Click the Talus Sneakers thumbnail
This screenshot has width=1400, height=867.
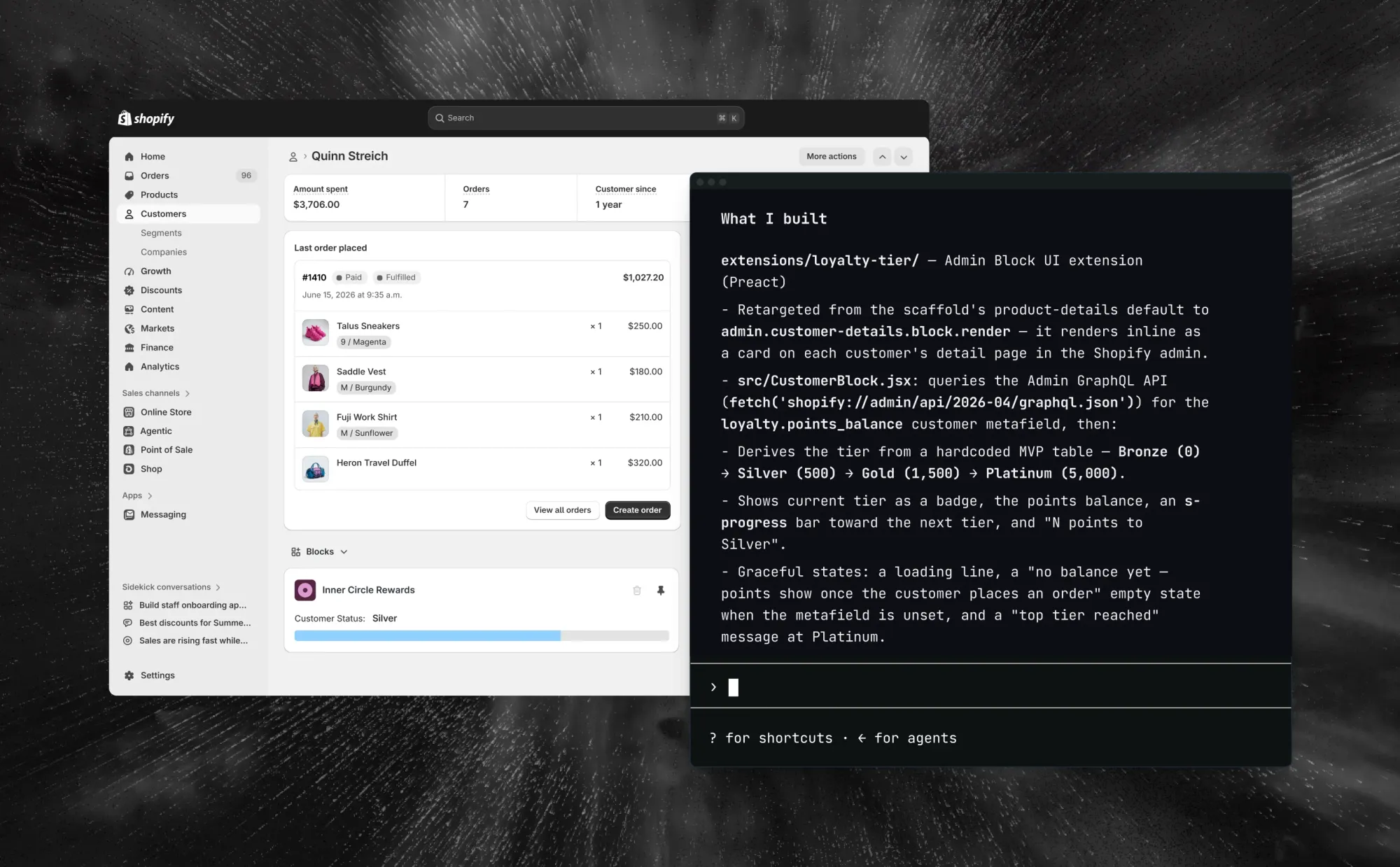point(316,332)
